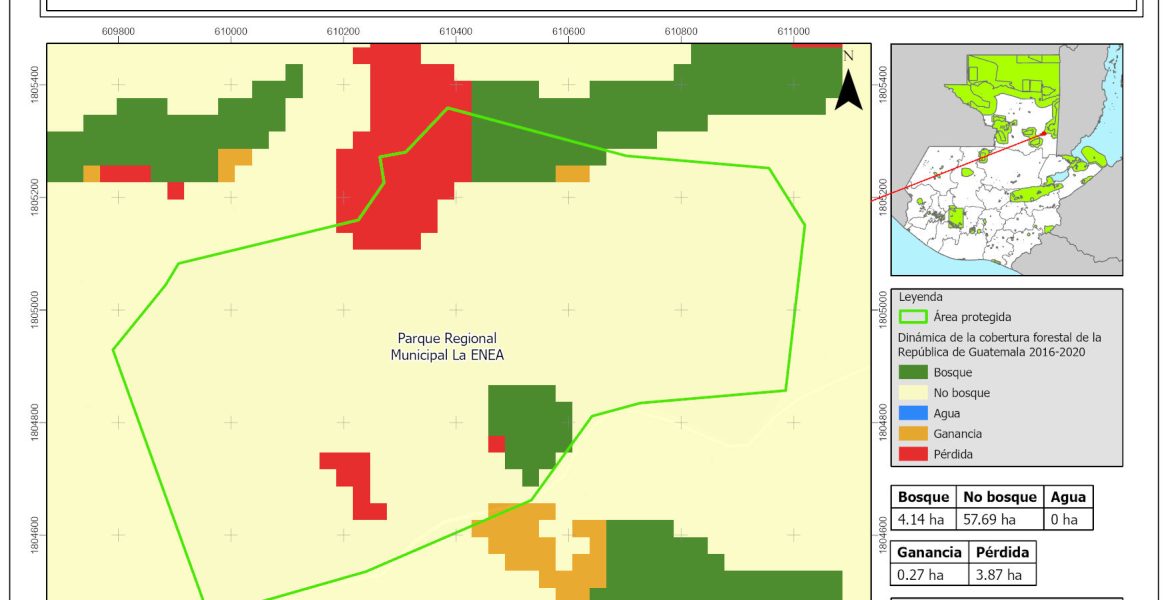
Task: Select the pale yellow No bosque swatch
Action: 912,393
